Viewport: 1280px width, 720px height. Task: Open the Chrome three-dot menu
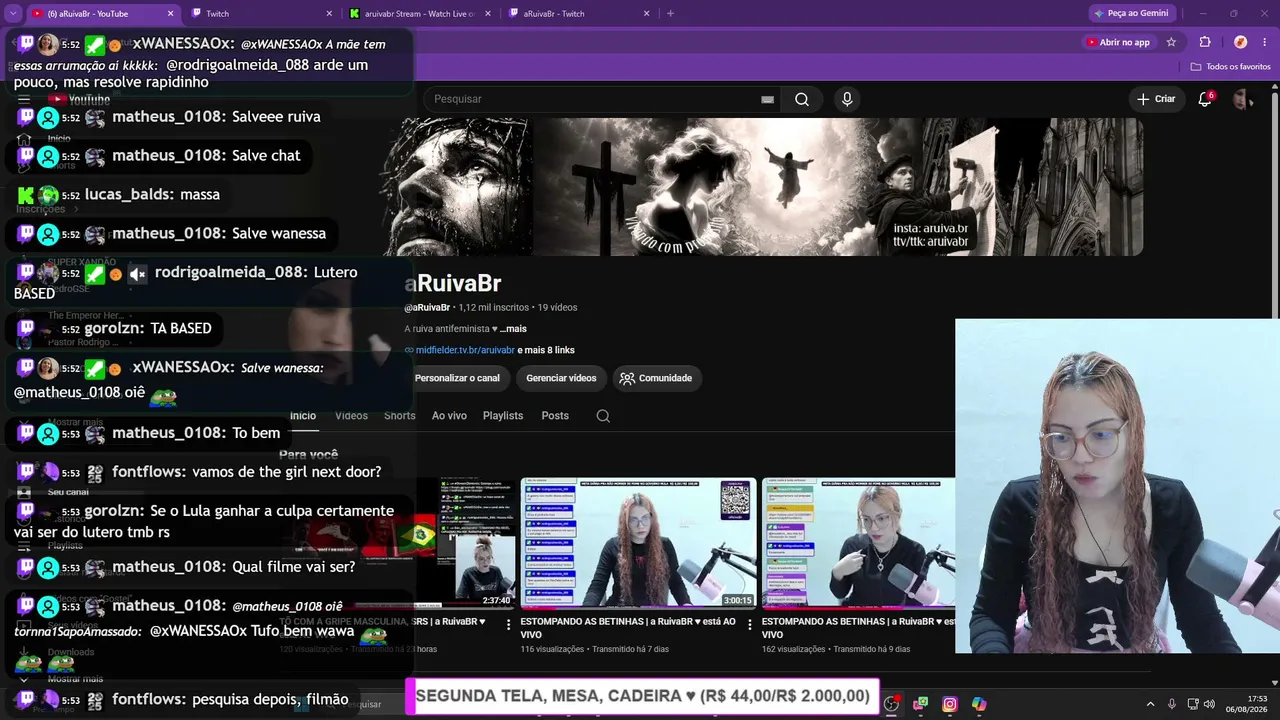(x=1264, y=42)
